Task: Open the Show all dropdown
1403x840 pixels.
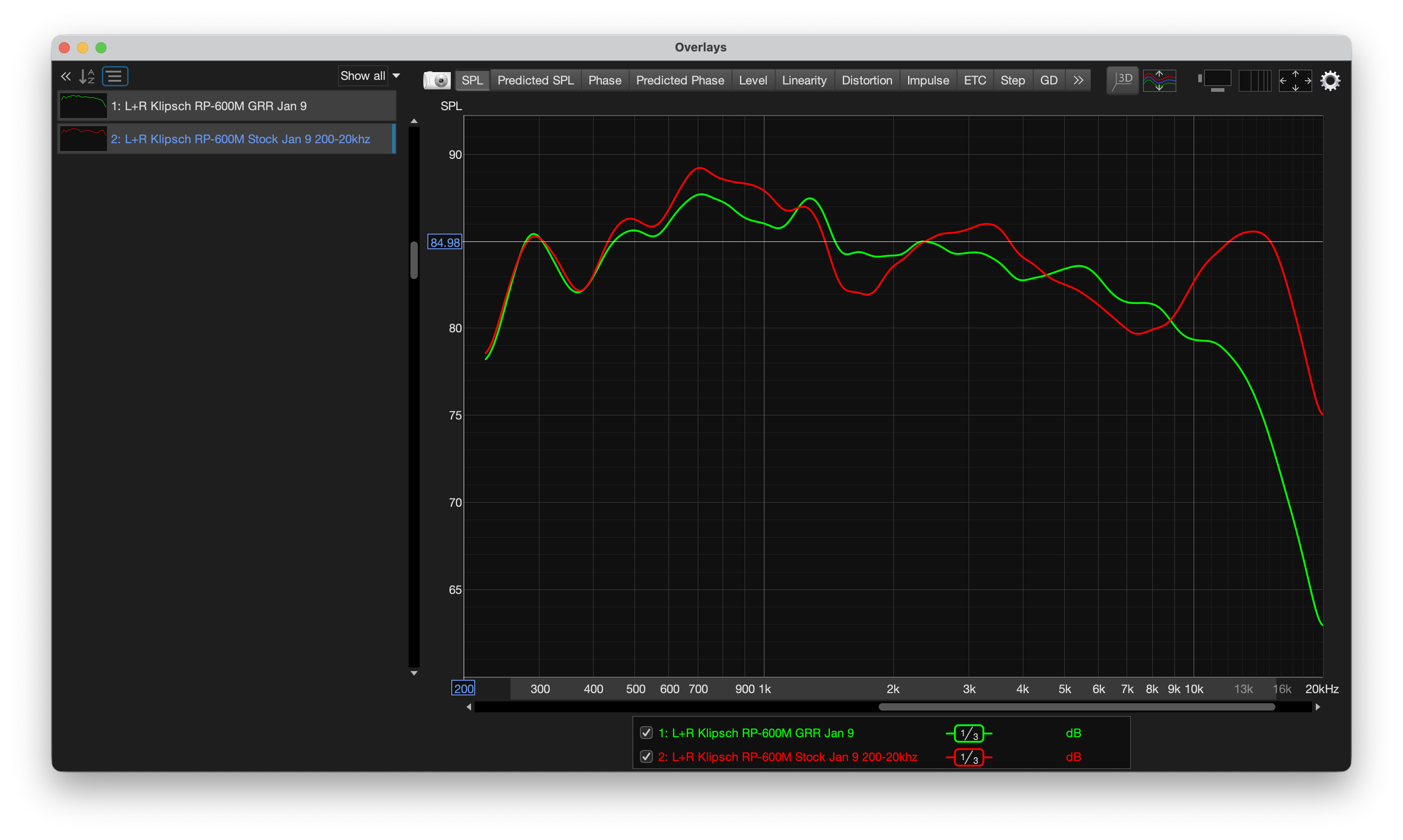Action: pyautogui.click(x=370, y=76)
